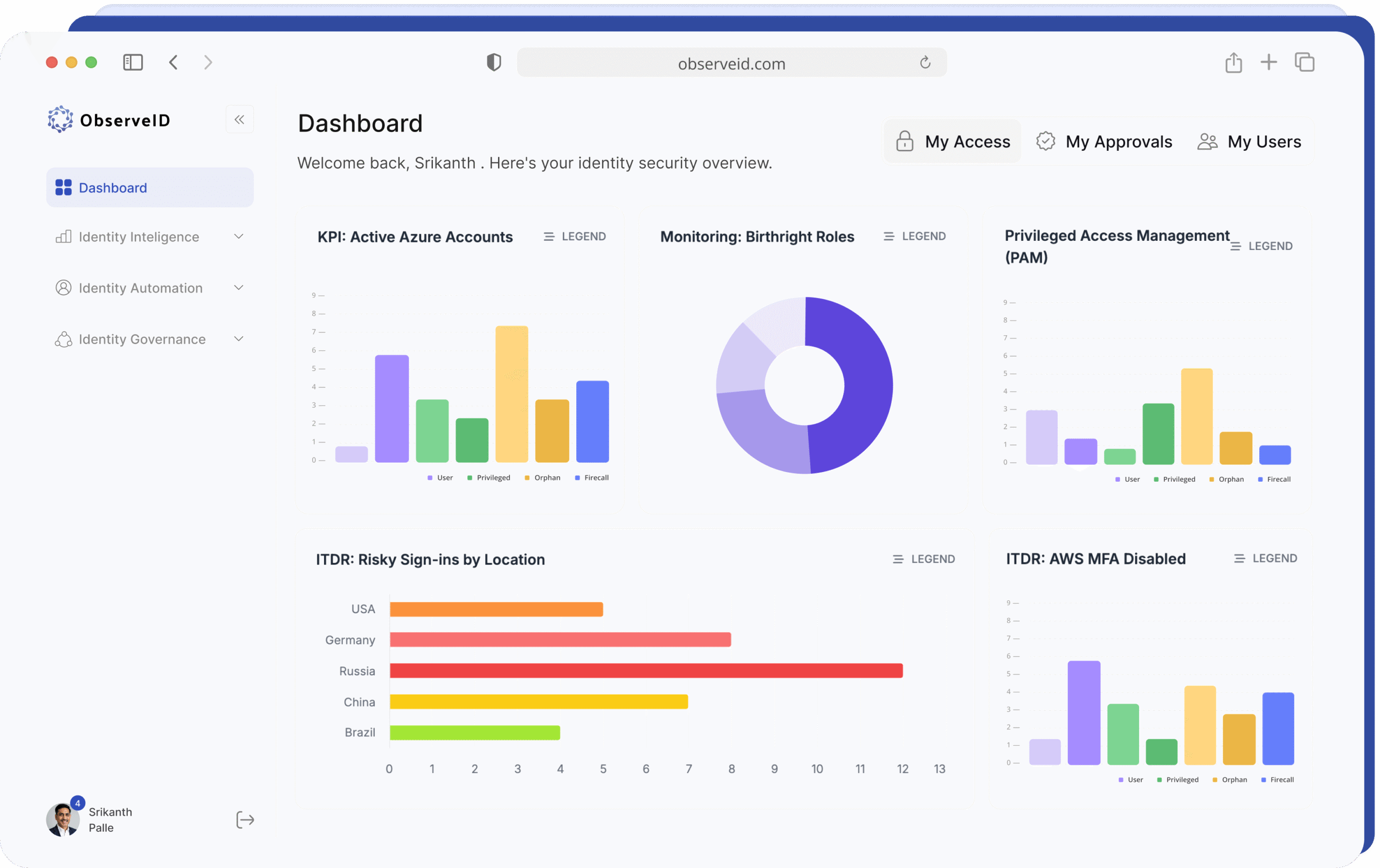Click the ObserveID logo icon
Screen dimensions: 1380x868
60,120
